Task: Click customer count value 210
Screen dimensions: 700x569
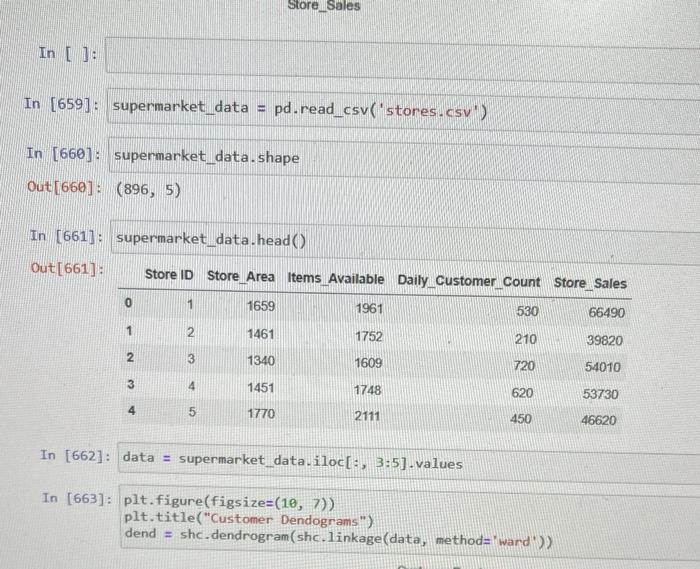Action: (x=525, y=339)
